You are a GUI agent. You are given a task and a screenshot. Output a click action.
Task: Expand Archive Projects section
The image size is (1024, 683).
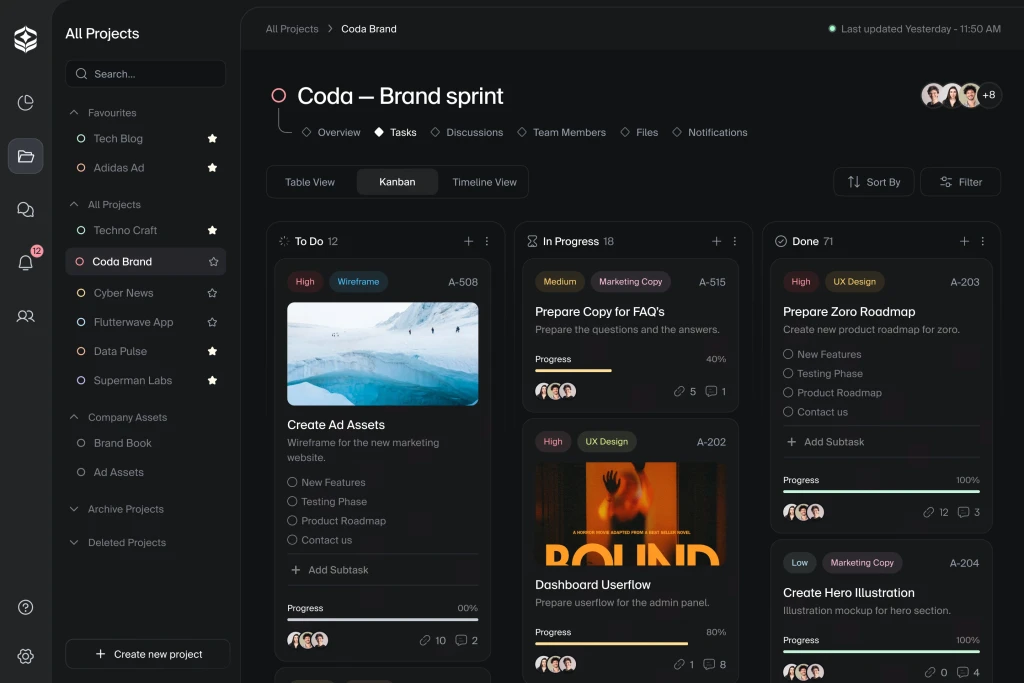74,509
